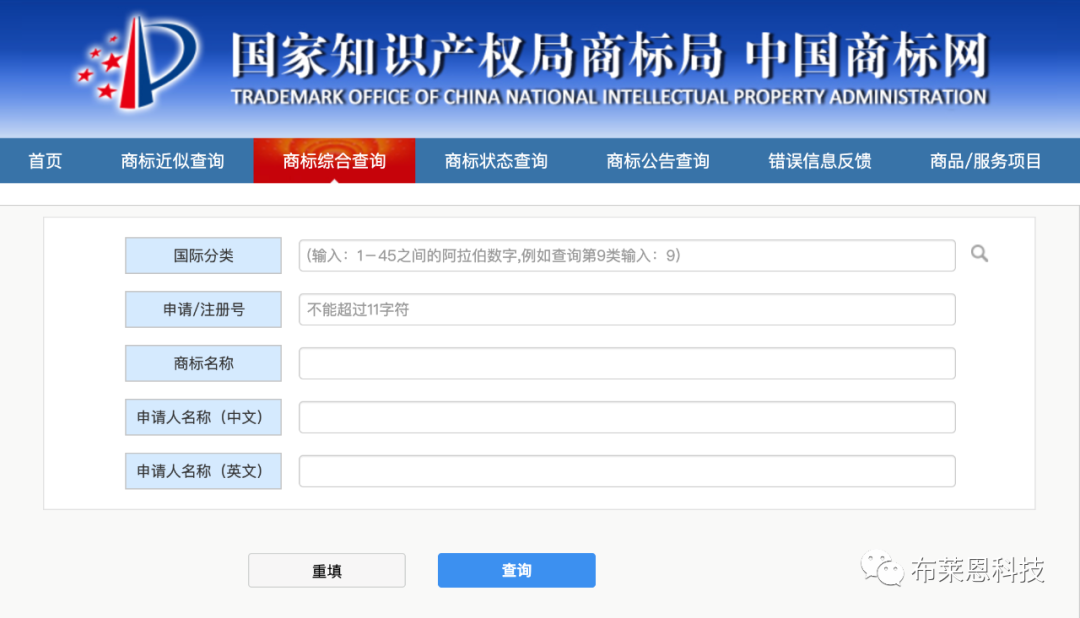Focus the 申请人名称（中文） input field
This screenshot has height=618, width=1080.
click(627, 417)
